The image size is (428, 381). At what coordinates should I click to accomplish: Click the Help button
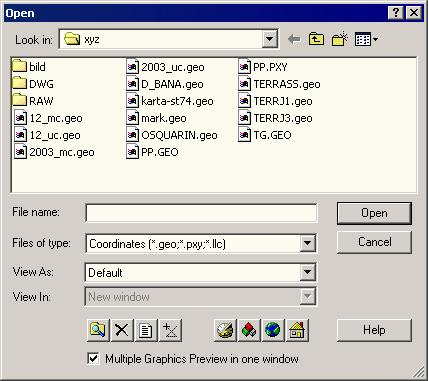374,330
